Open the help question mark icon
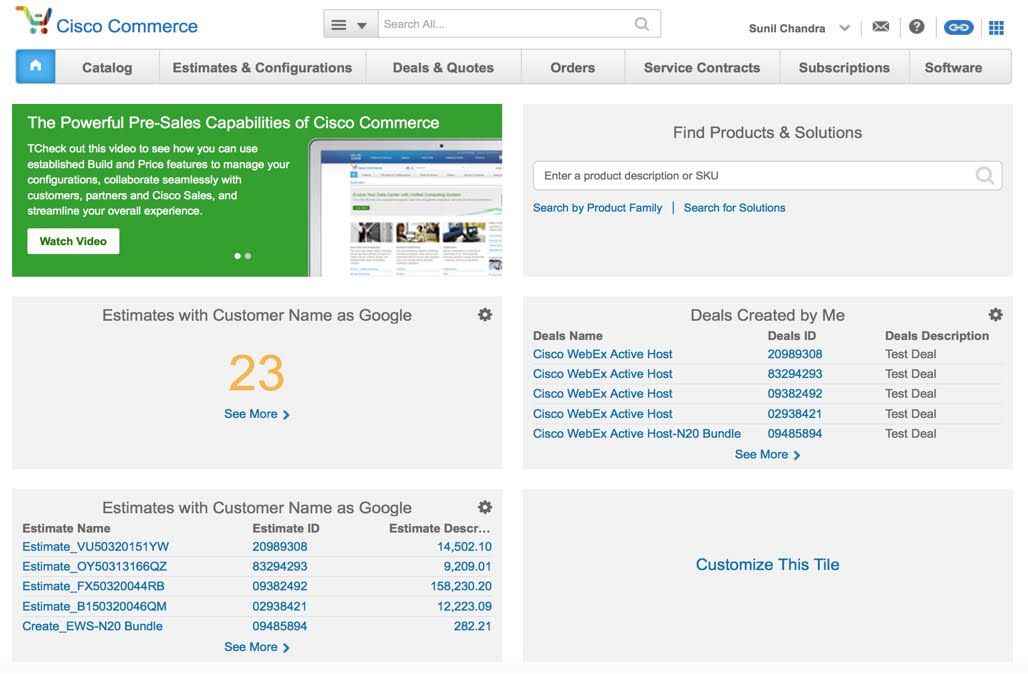 [x=917, y=27]
